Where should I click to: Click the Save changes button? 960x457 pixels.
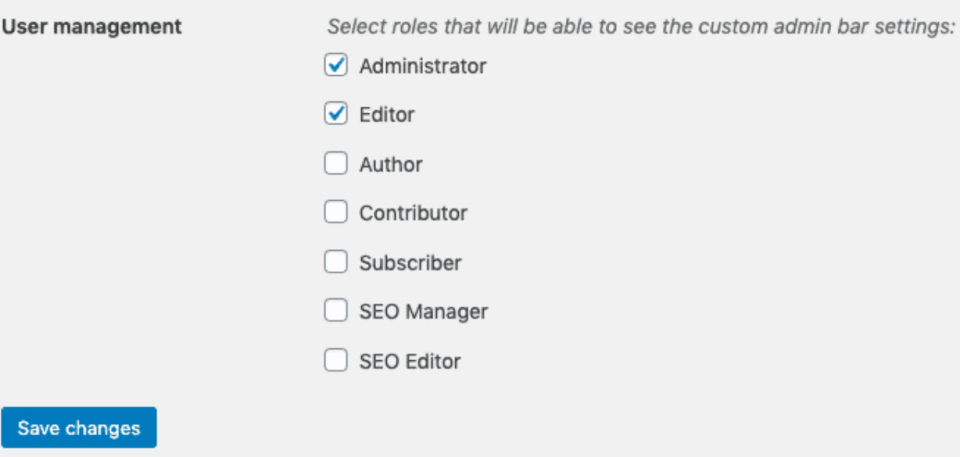tap(79, 428)
